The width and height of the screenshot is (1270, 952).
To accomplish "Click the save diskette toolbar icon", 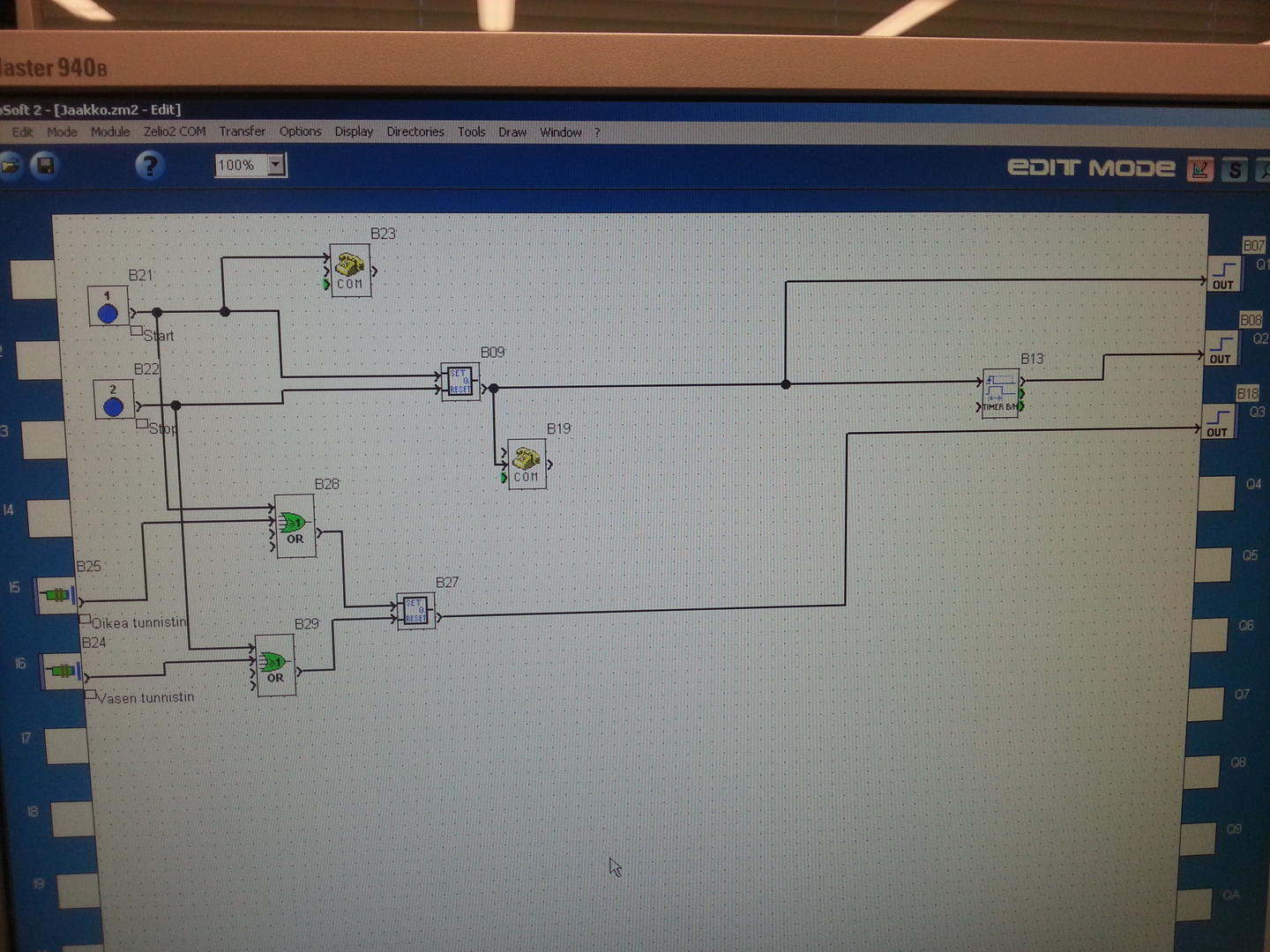I will (45, 165).
